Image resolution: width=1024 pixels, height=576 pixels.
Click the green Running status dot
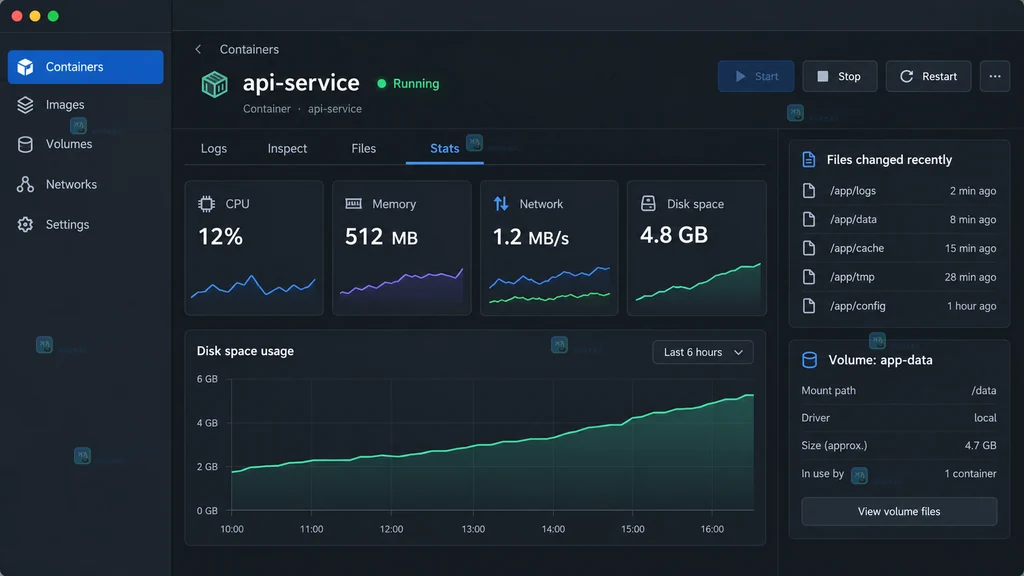(x=382, y=84)
